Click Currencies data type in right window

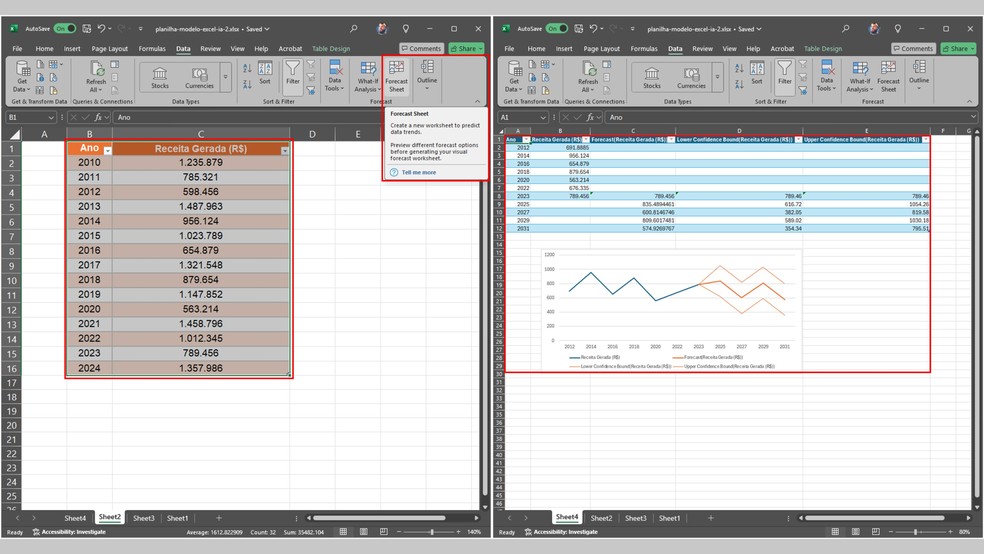pos(692,78)
